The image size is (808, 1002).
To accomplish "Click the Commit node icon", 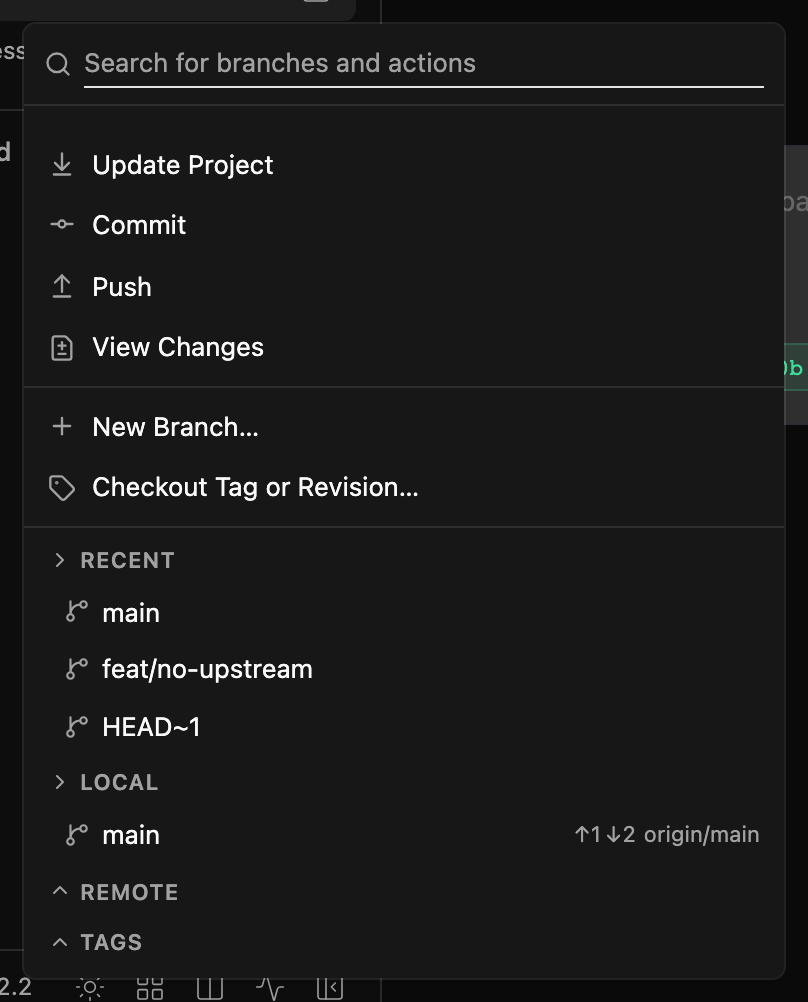I will (x=62, y=224).
